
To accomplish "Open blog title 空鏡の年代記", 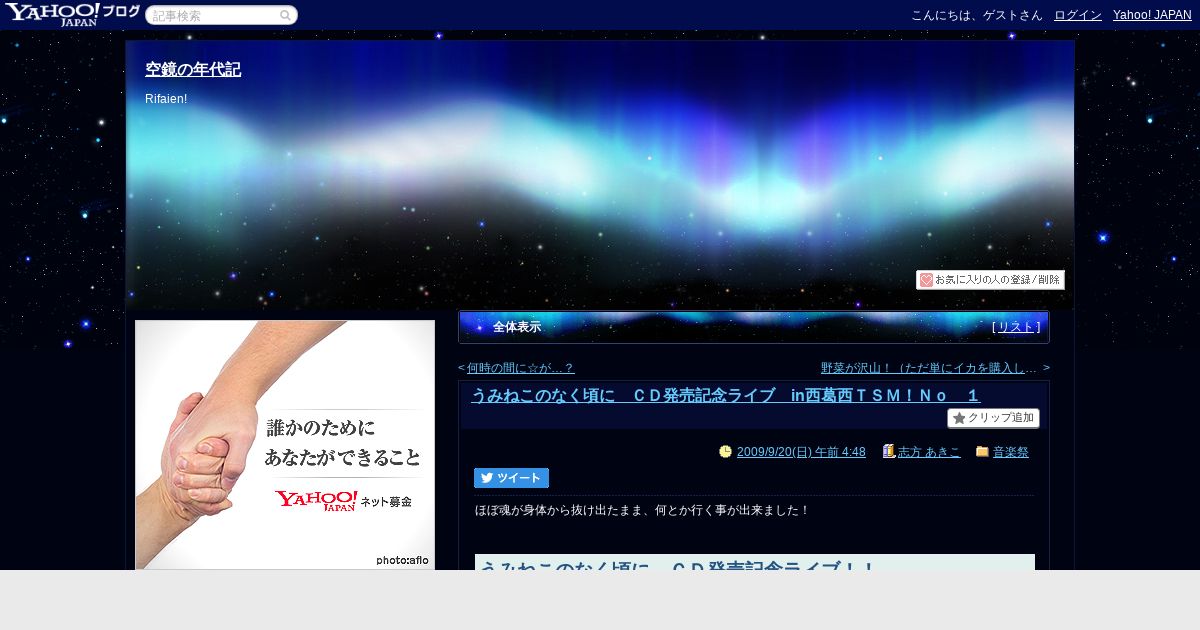I will pos(193,70).
